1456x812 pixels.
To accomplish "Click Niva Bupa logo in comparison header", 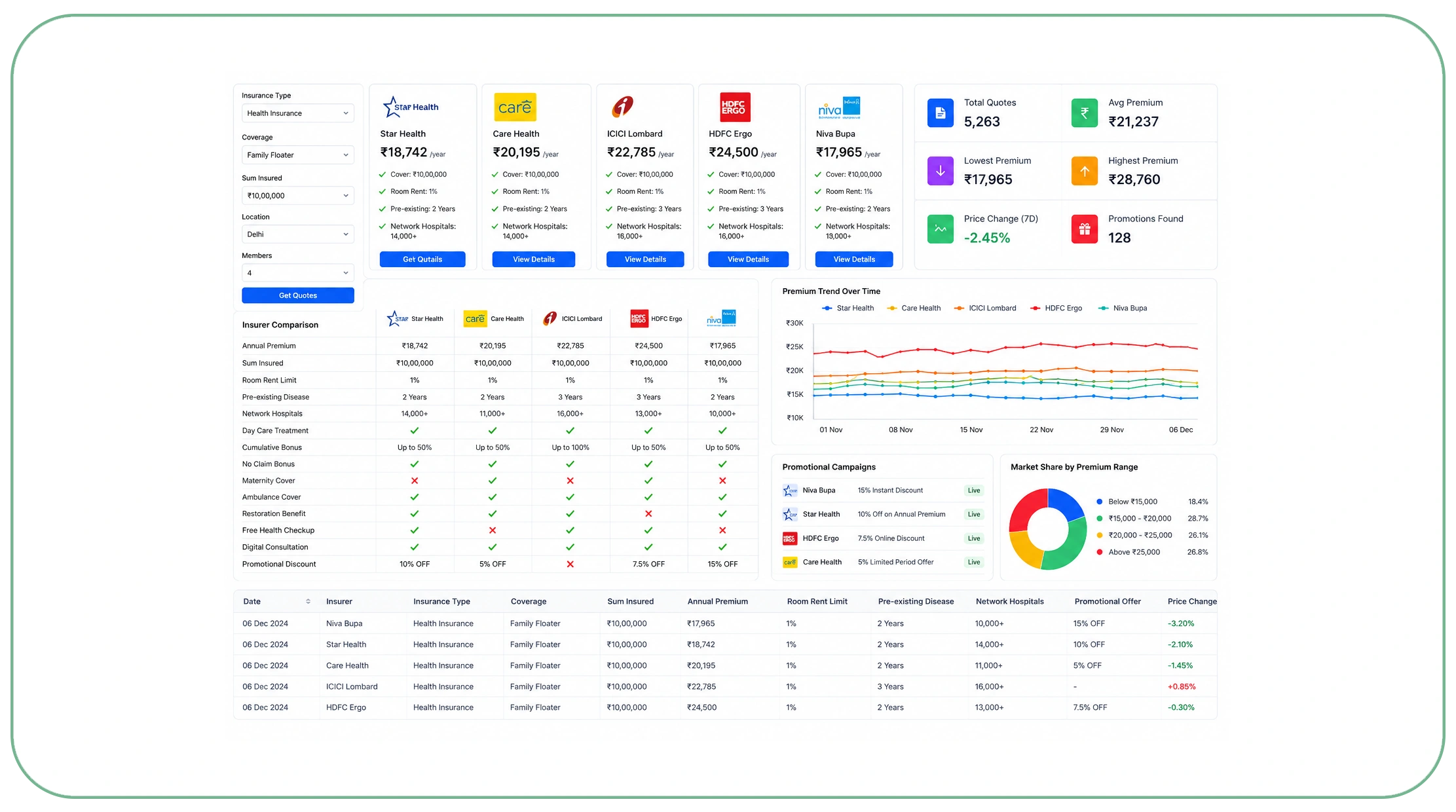I will [x=721, y=318].
